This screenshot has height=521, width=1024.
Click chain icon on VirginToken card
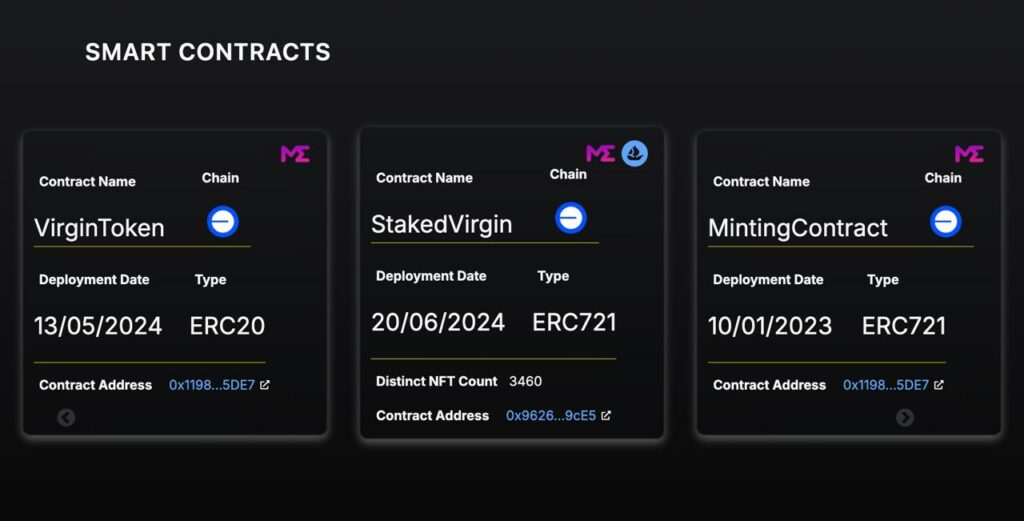point(223,222)
